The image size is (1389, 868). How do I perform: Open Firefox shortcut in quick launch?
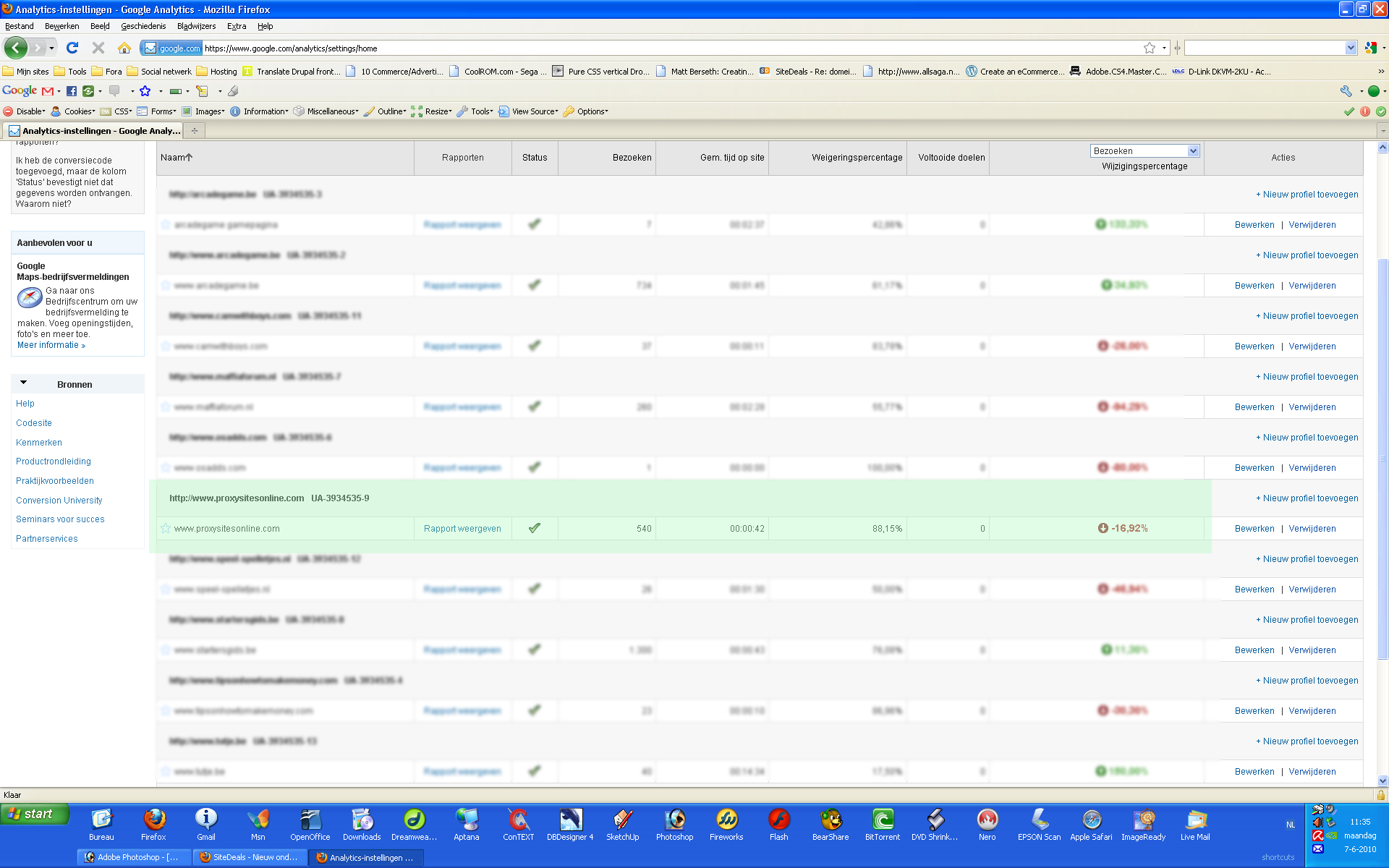point(153,825)
